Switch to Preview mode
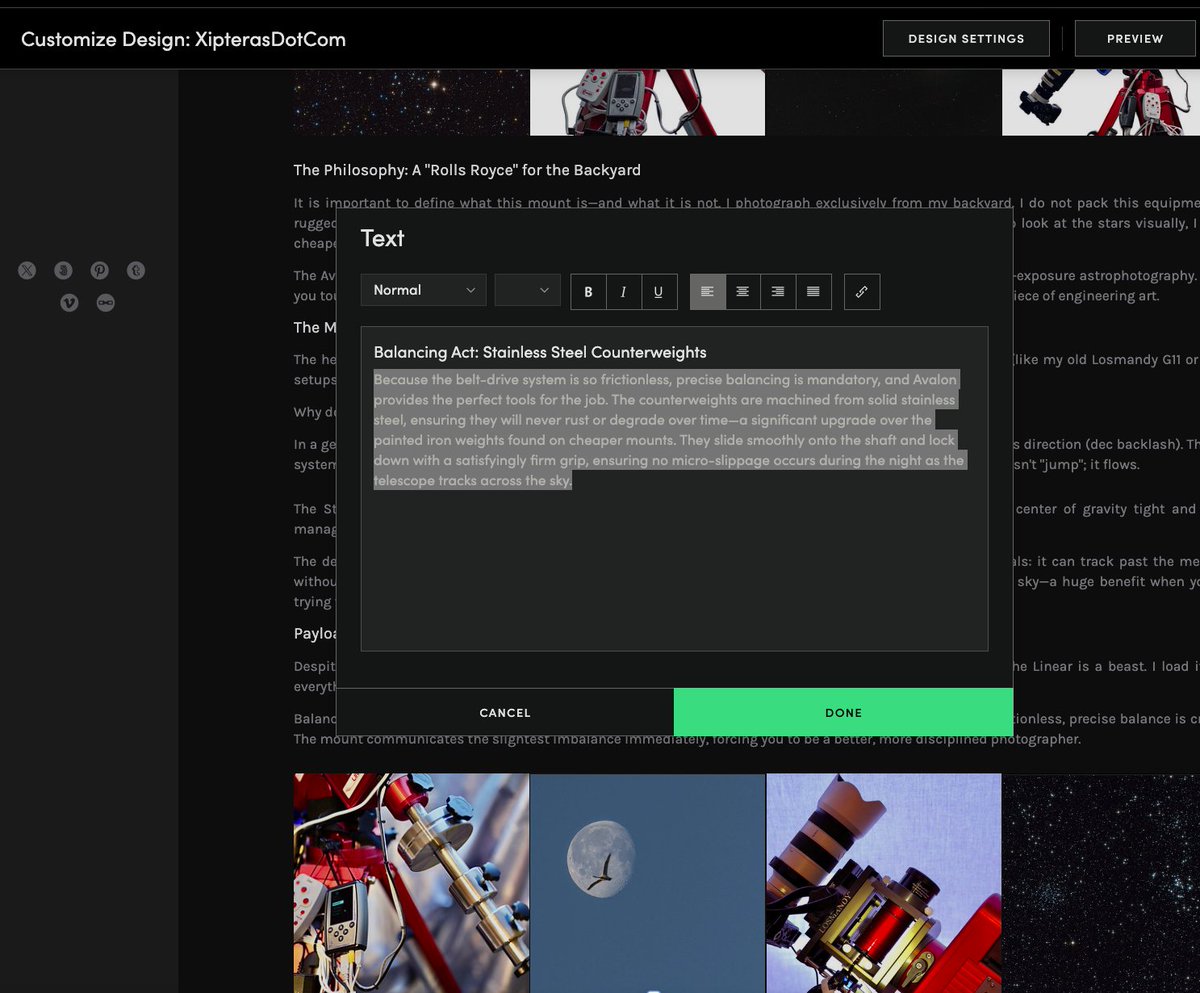This screenshot has height=993, width=1200. (1134, 38)
